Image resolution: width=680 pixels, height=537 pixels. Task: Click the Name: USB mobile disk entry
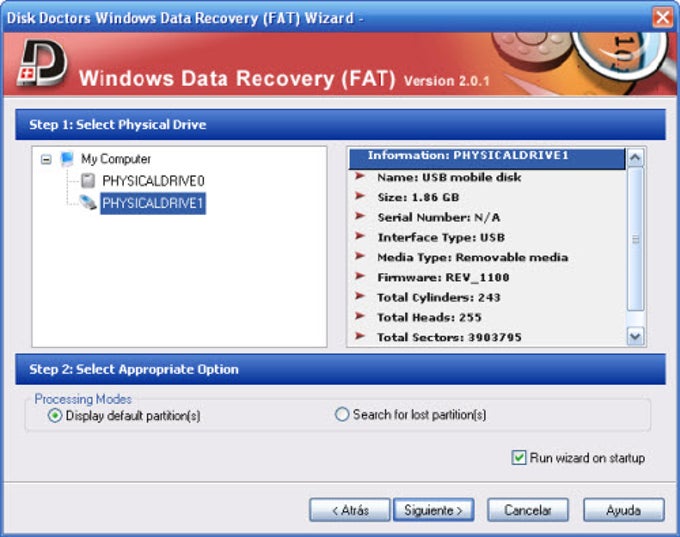tap(449, 177)
